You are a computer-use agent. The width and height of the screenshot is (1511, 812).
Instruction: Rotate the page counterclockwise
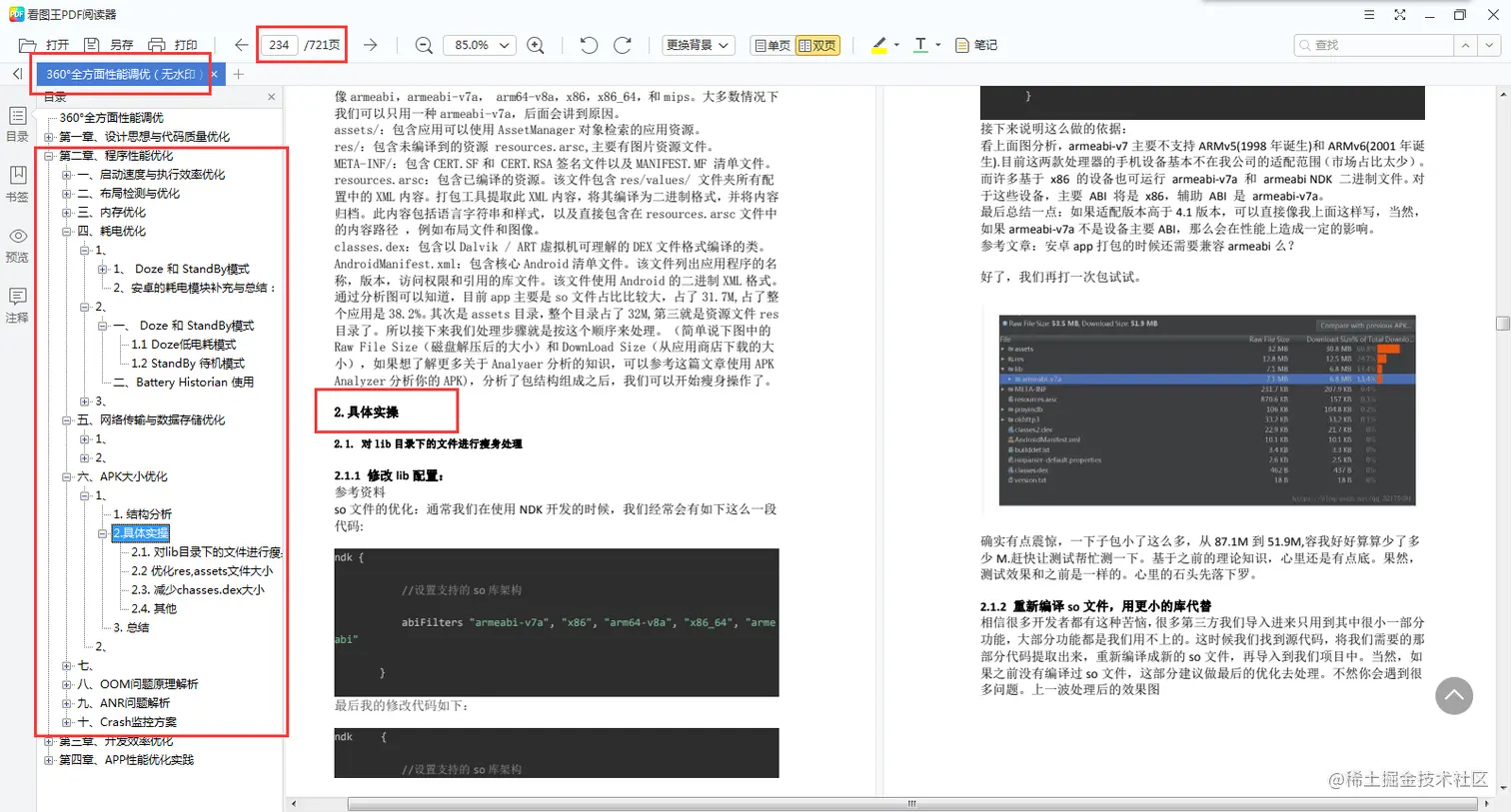589,45
